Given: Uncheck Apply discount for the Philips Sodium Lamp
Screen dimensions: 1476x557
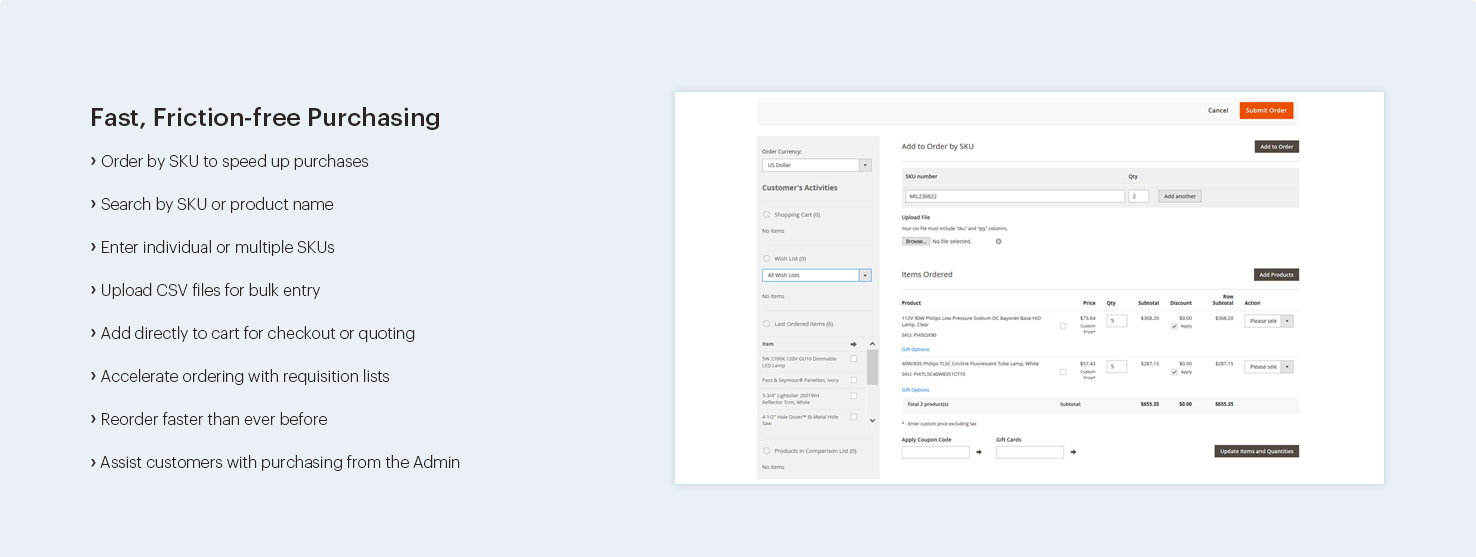Looking at the screenshot, I should click(x=1174, y=326).
